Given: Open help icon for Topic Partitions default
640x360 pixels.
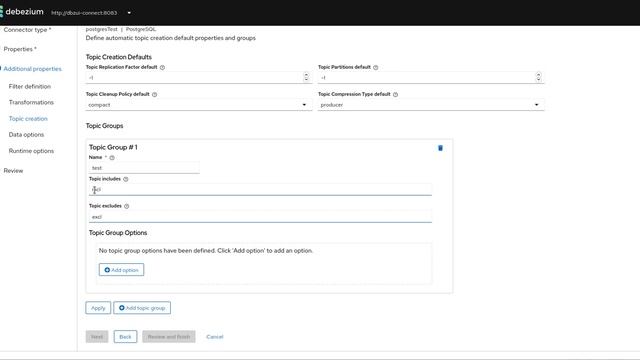Looking at the screenshot, I should [376, 67].
